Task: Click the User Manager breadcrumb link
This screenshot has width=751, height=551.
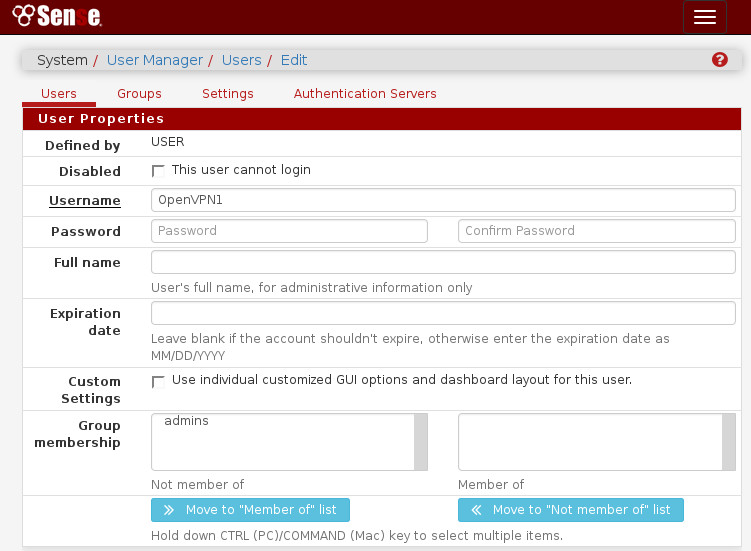Action: click(154, 60)
